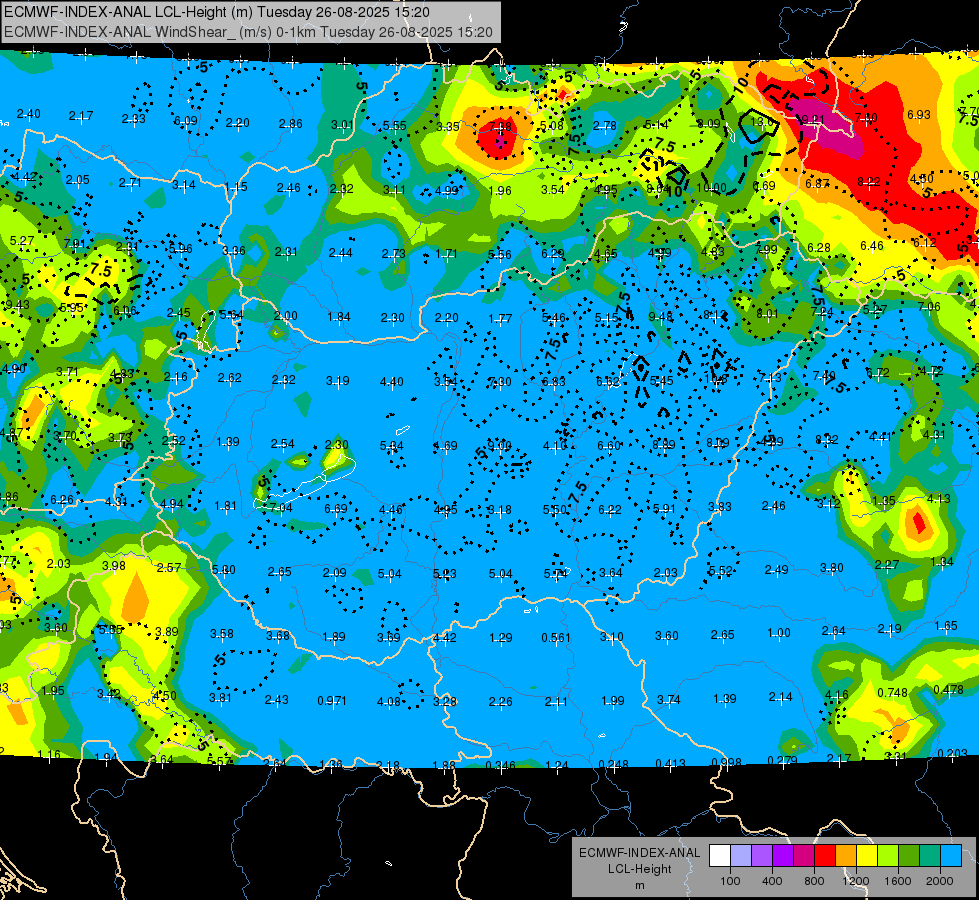The image size is (979, 900).
Task: Click the ECMWF-INDEX-ANAL legend heading
Action: point(639,853)
